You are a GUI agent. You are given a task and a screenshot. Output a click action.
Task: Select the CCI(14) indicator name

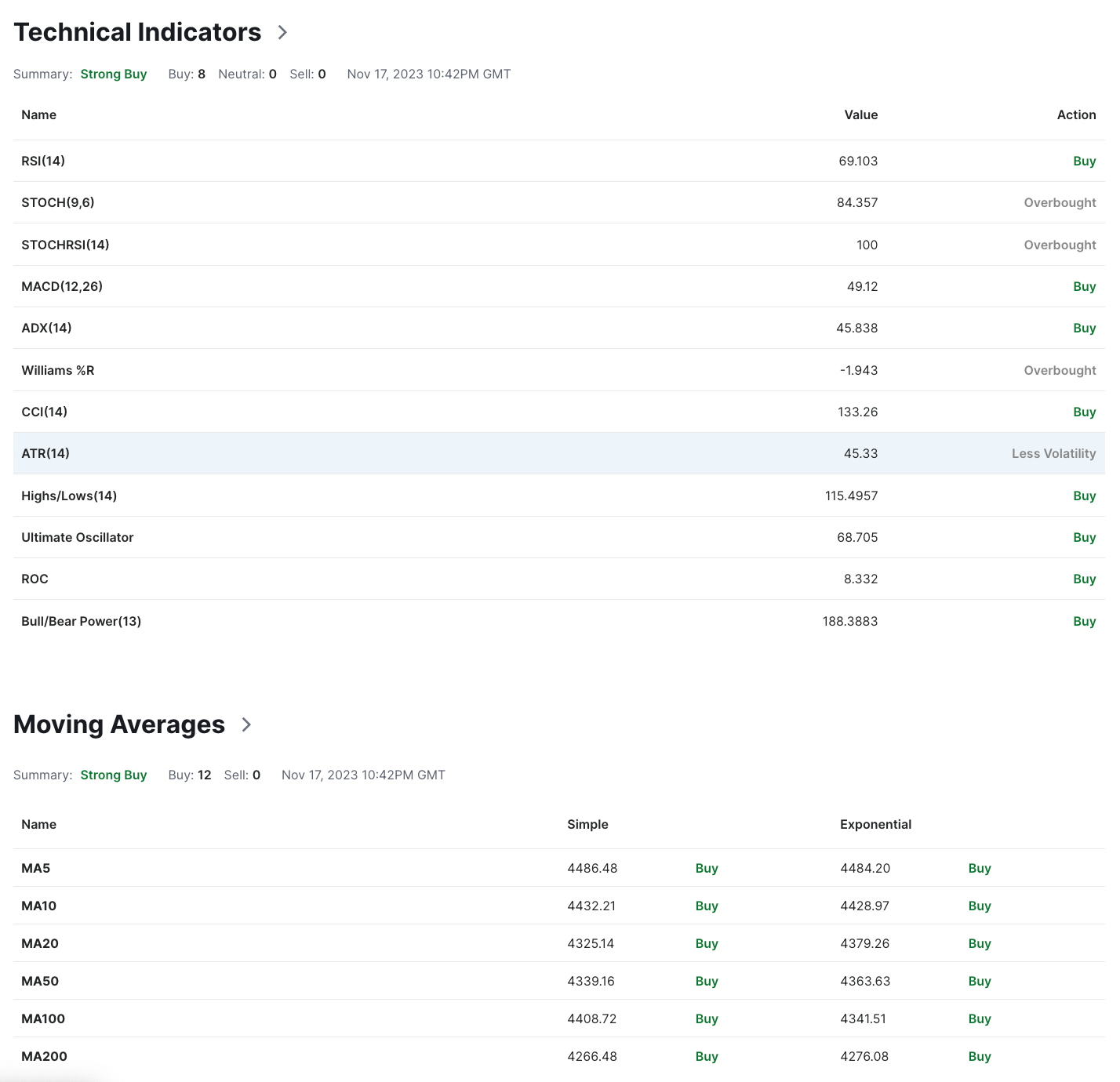(x=44, y=412)
